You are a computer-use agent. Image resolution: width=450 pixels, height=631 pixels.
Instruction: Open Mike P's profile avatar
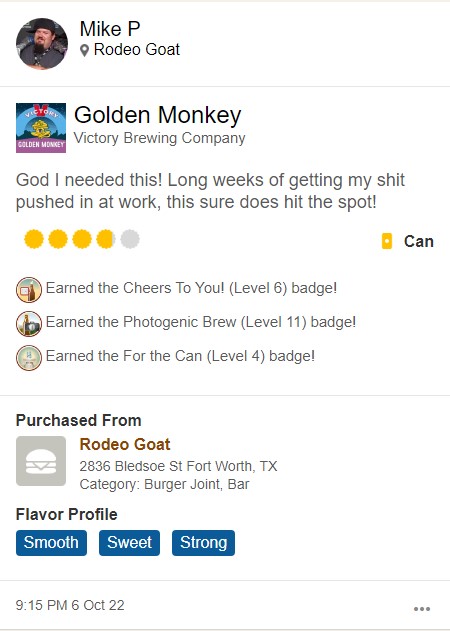pos(41,44)
